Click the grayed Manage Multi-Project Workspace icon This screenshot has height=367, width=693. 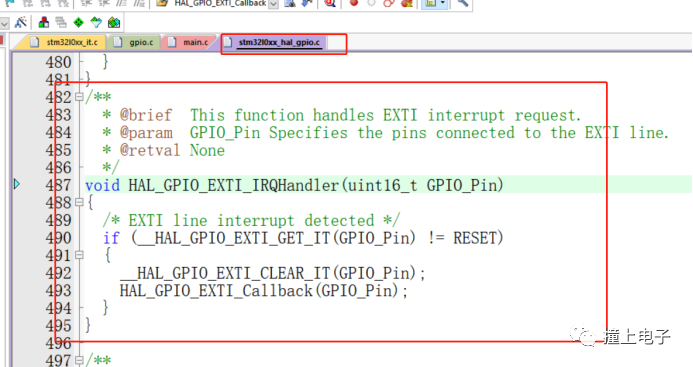coord(61,22)
